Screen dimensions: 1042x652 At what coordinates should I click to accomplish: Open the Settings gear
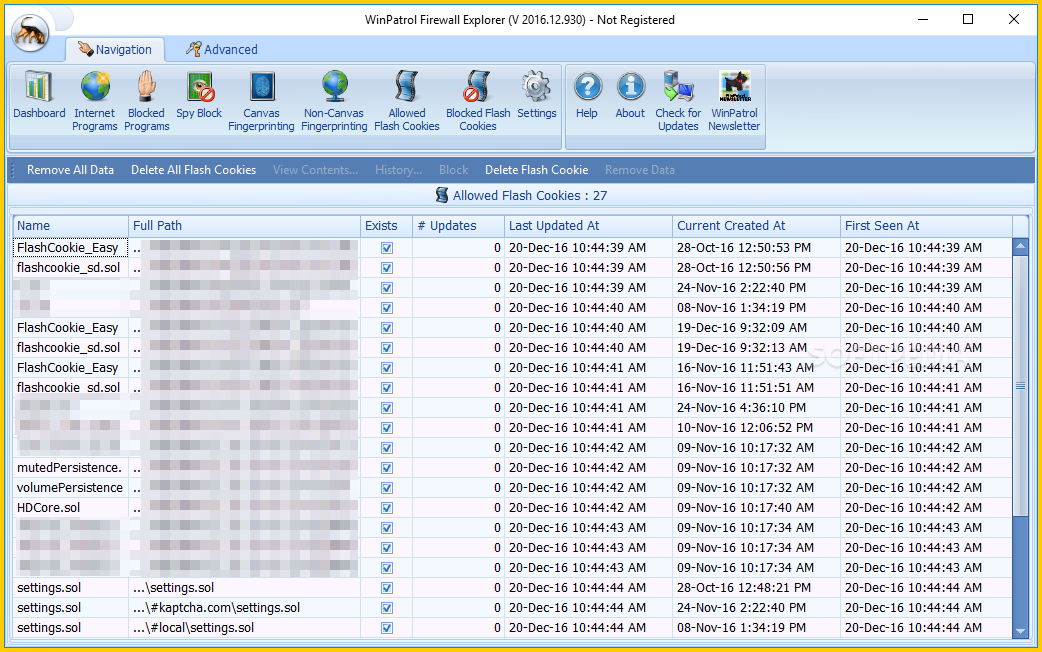tap(536, 96)
